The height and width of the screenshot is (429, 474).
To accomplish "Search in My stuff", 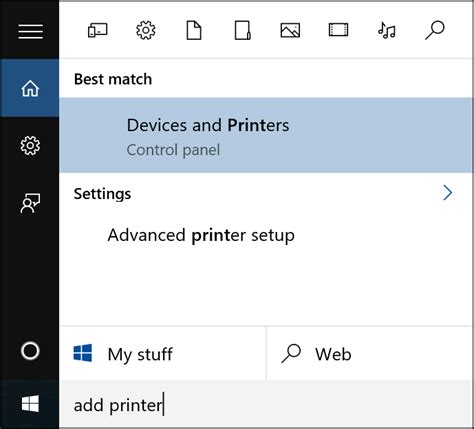I will pos(163,353).
